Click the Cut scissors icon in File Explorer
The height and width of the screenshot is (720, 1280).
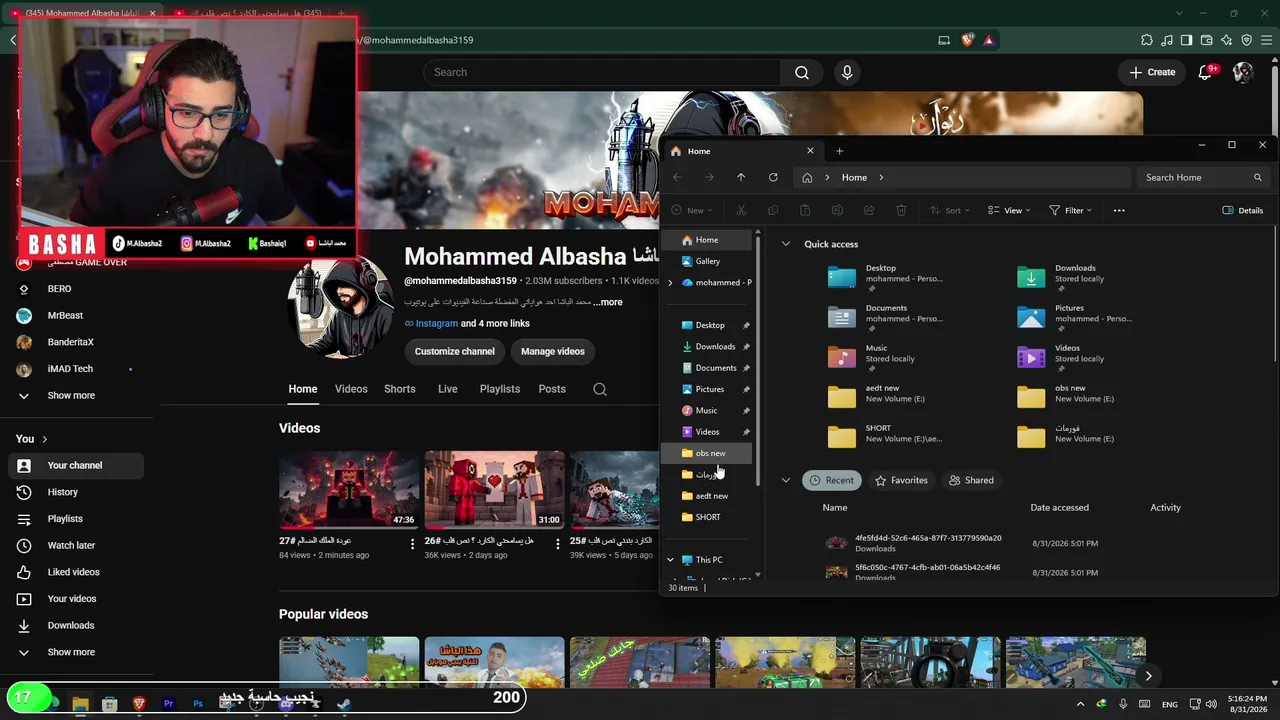coord(741,210)
